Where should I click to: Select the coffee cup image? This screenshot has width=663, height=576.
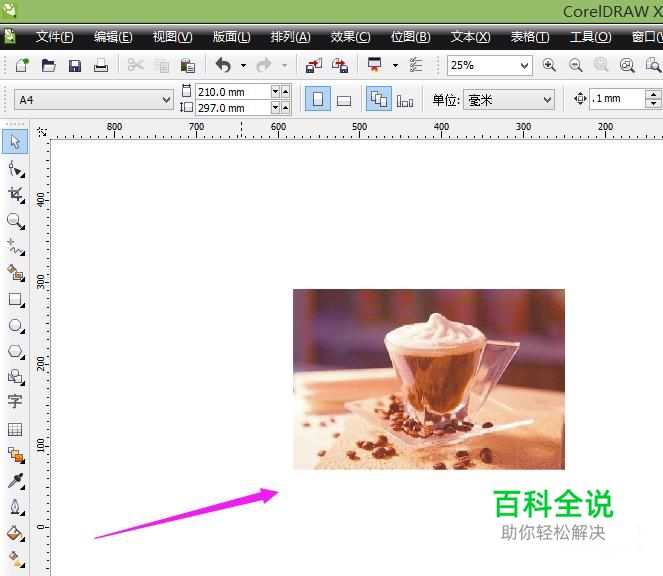coord(429,379)
